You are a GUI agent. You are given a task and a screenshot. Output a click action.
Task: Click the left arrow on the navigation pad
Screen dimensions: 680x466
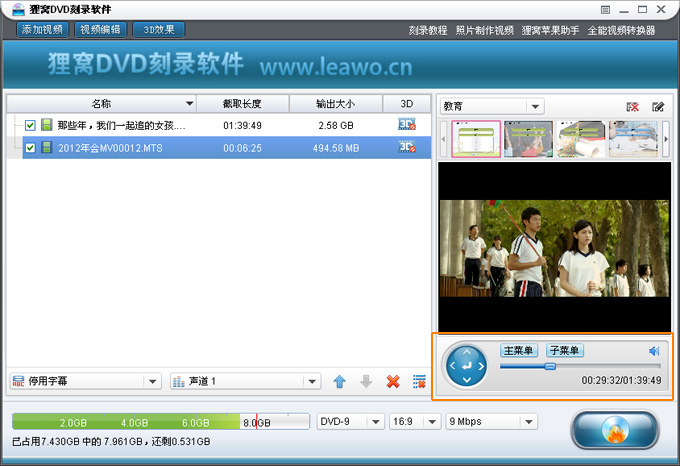pos(452,366)
